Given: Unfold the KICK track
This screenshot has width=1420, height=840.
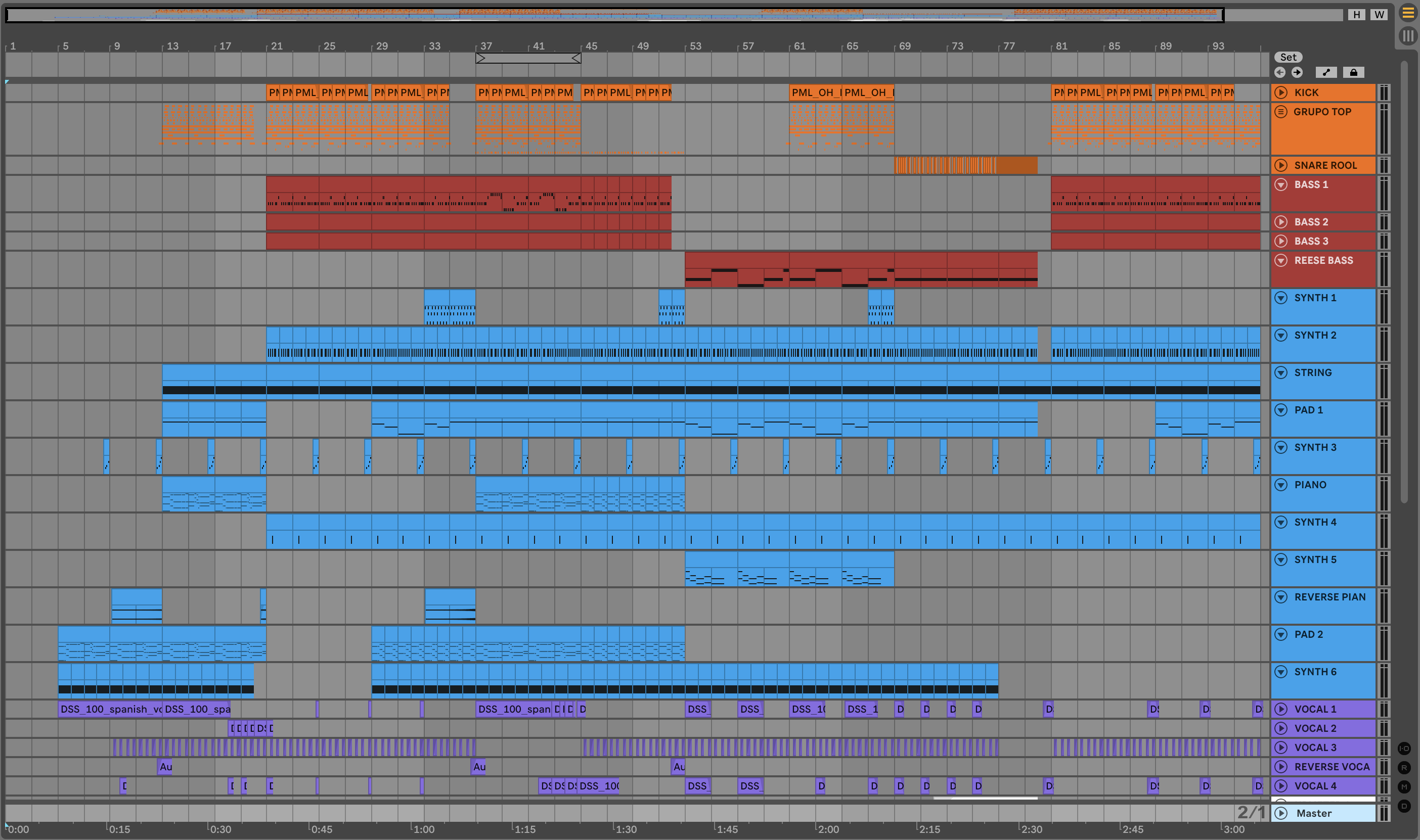Looking at the screenshot, I should tap(1281, 92).
